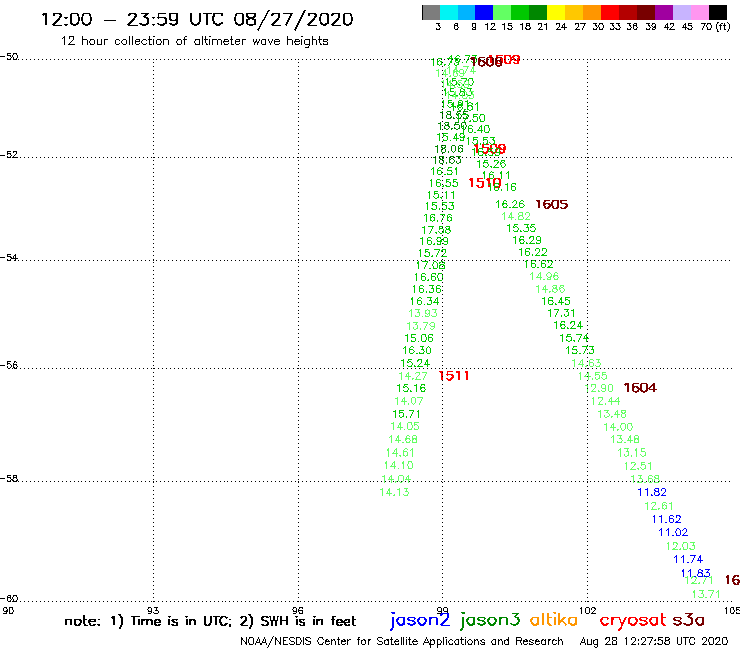This screenshot has height=650, width=740.
Task: Select the yellow swatch in the legend bar
Action: coord(556,12)
